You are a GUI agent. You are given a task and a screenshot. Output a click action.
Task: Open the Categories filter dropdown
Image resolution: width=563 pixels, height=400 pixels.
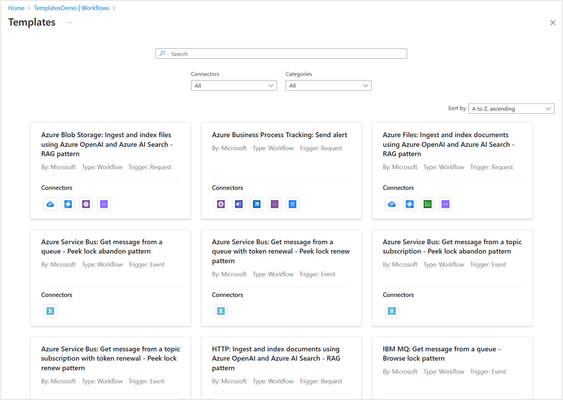pos(329,85)
